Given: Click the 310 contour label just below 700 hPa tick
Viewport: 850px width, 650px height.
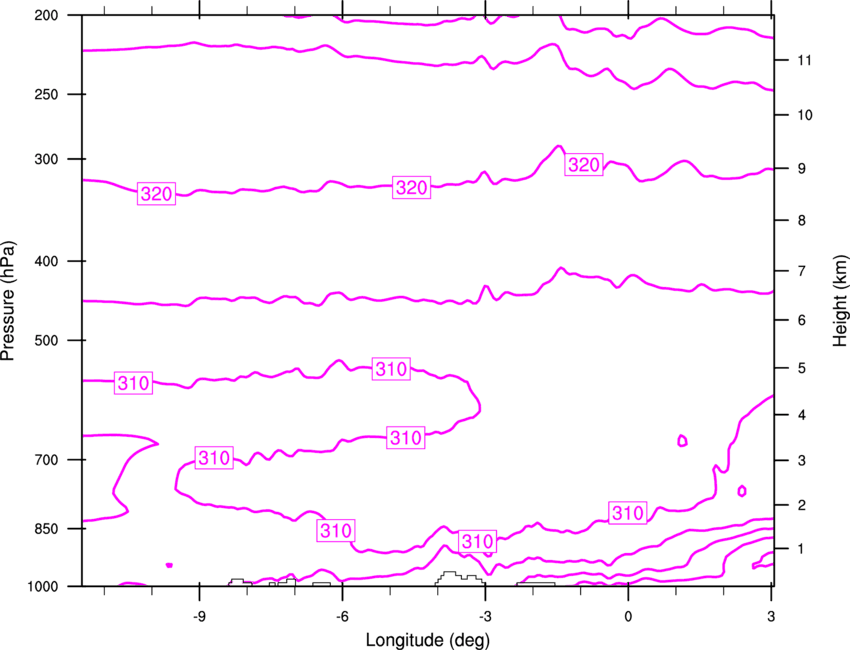Looking at the screenshot, I should pos(214,458).
